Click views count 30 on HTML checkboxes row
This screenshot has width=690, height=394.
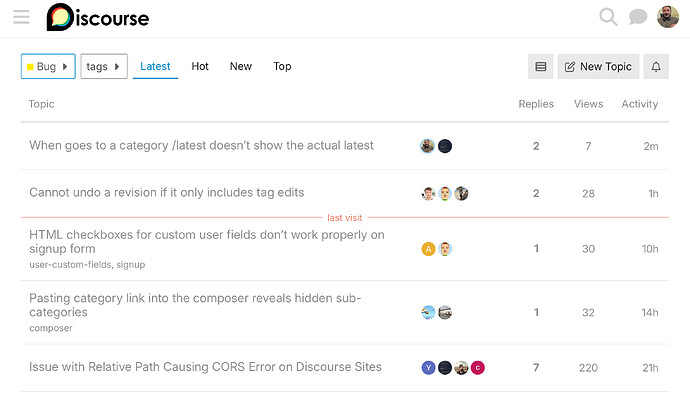(588, 249)
